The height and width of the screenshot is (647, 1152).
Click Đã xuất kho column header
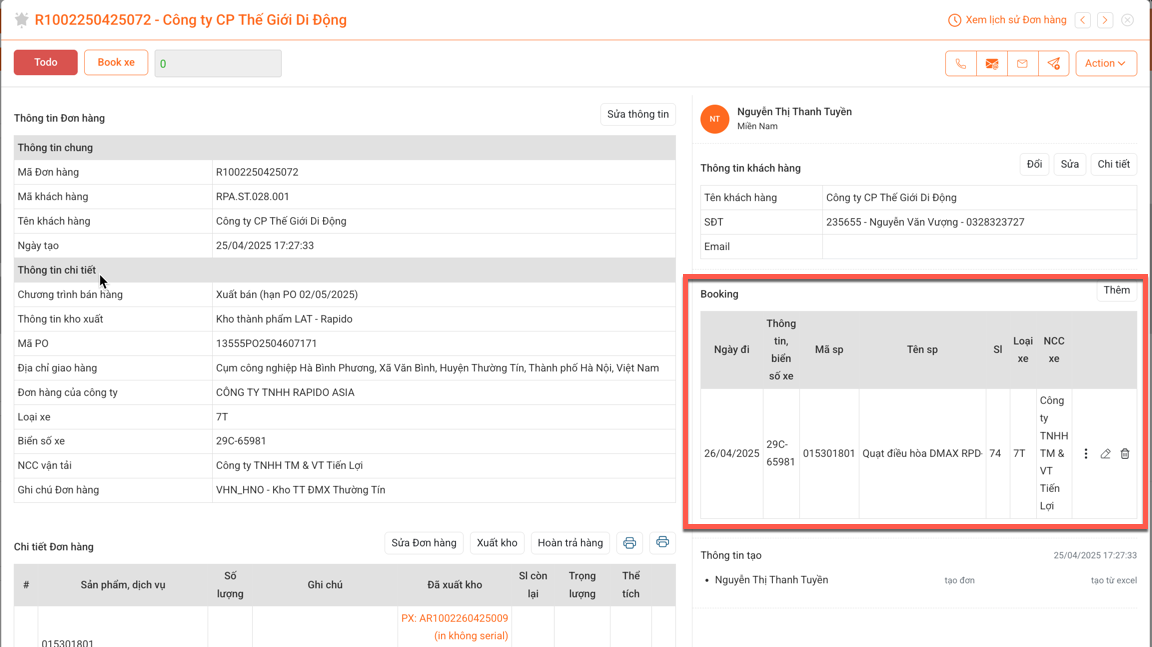pos(455,585)
